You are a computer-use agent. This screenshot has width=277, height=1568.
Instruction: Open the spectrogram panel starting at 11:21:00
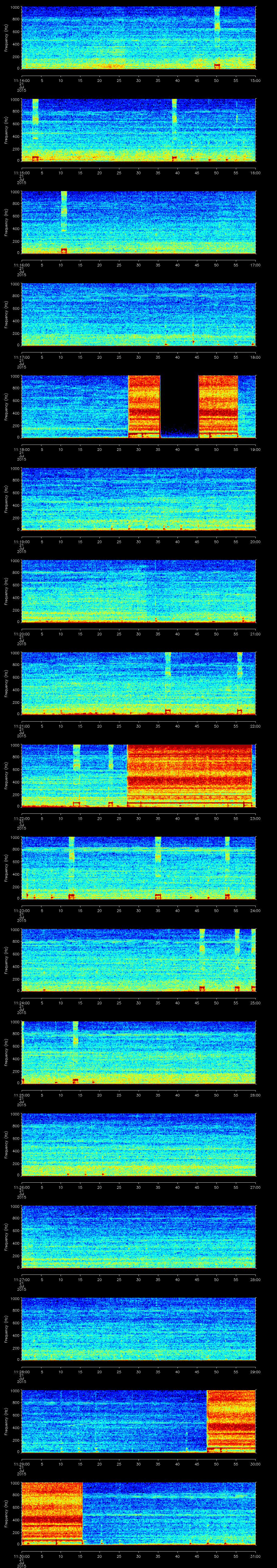click(x=138, y=683)
